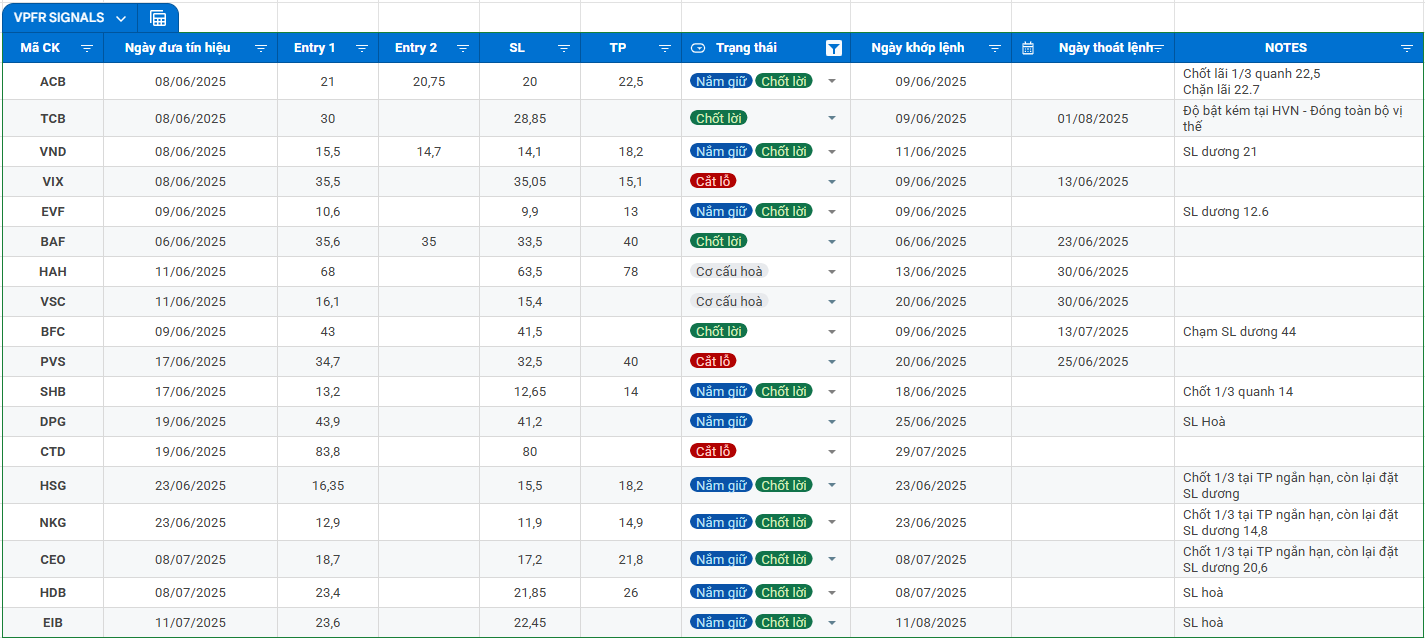The width and height of the screenshot is (1425, 638).
Task: Open the Ngày khớp lệnh filter icon
Action: pyautogui.click(x=995, y=48)
